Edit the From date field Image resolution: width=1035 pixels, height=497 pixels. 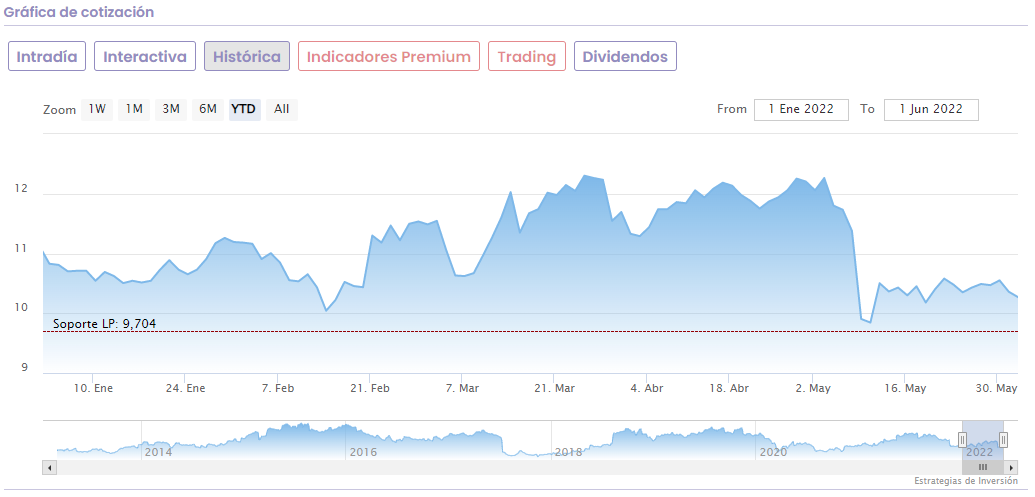[x=801, y=109]
